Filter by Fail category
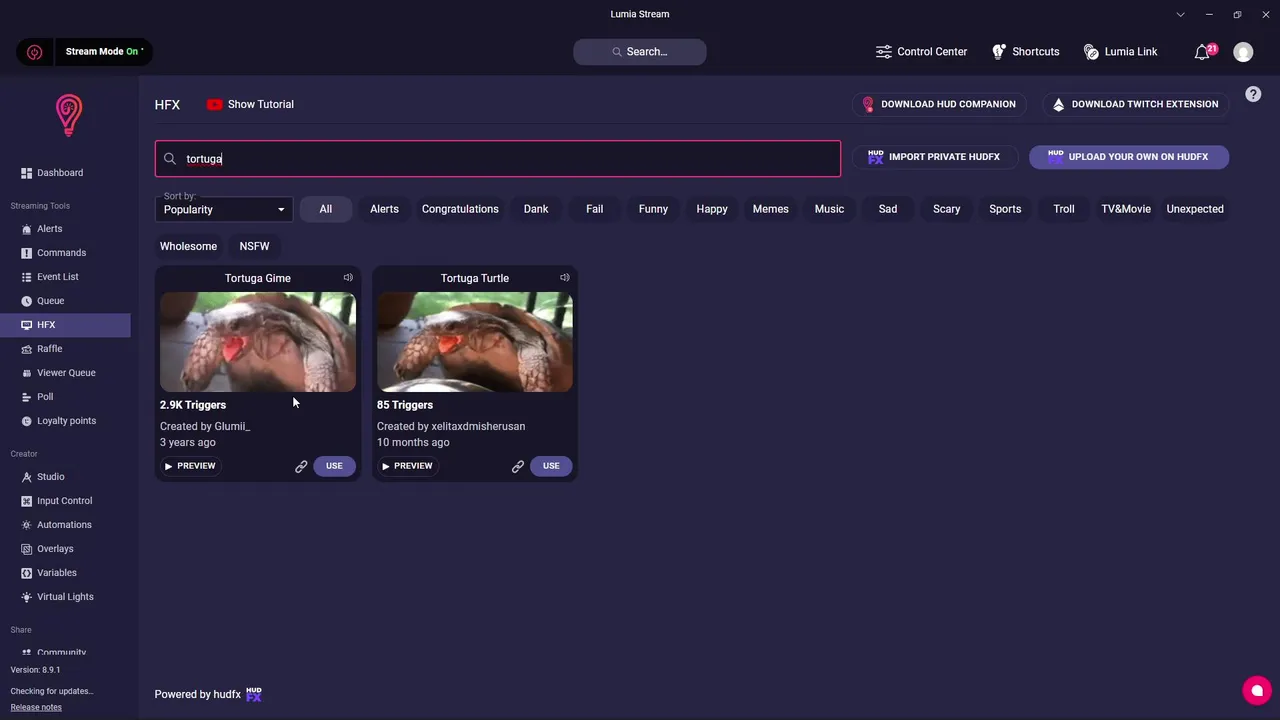This screenshot has width=1280, height=720. [595, 209]
